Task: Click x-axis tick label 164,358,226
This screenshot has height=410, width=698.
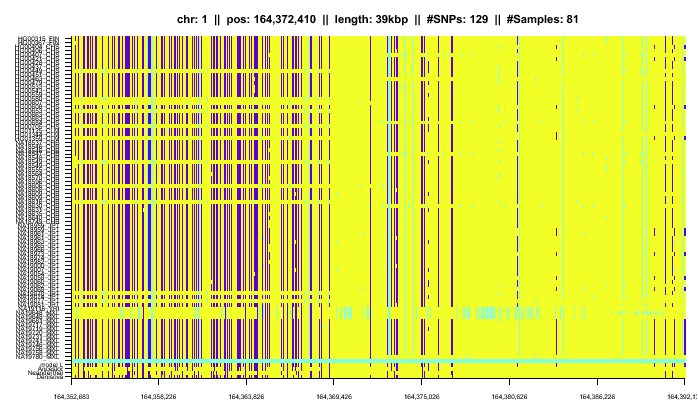Action: point(158,396)
